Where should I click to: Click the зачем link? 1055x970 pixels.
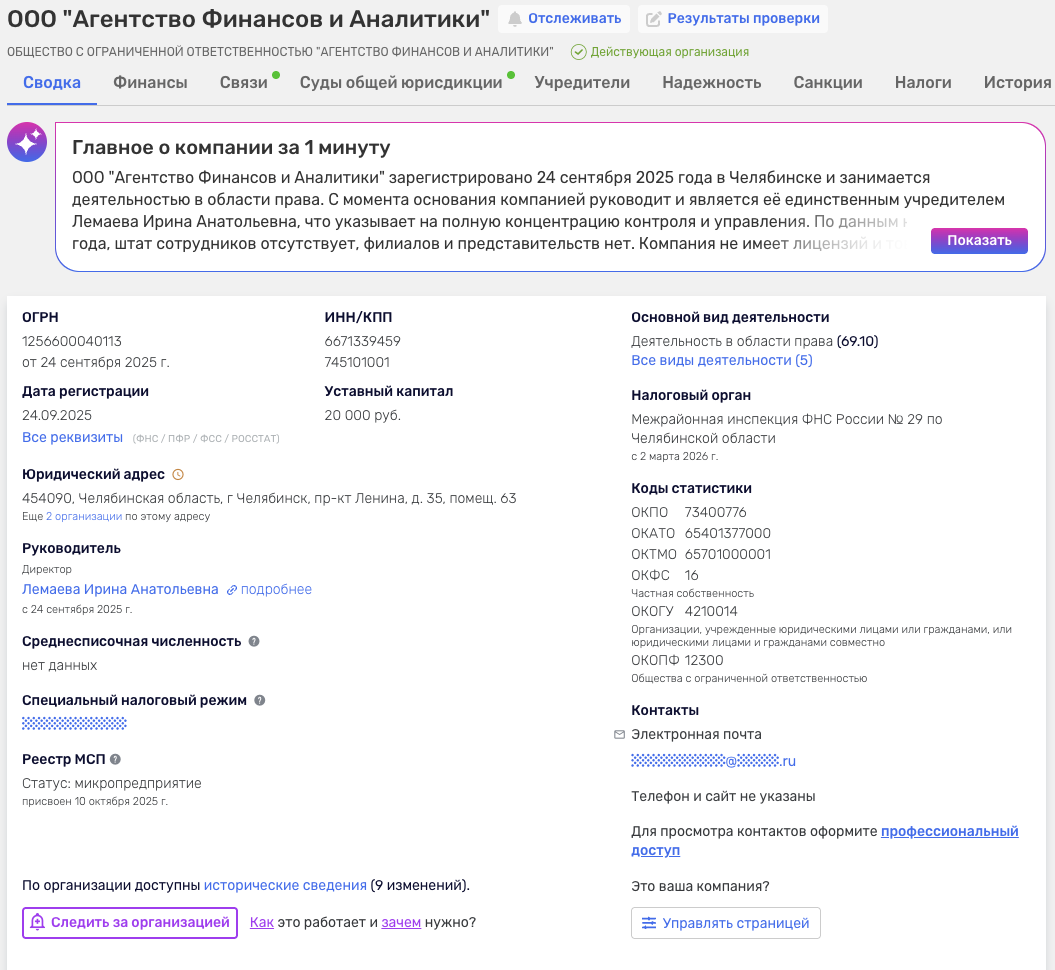401,922
